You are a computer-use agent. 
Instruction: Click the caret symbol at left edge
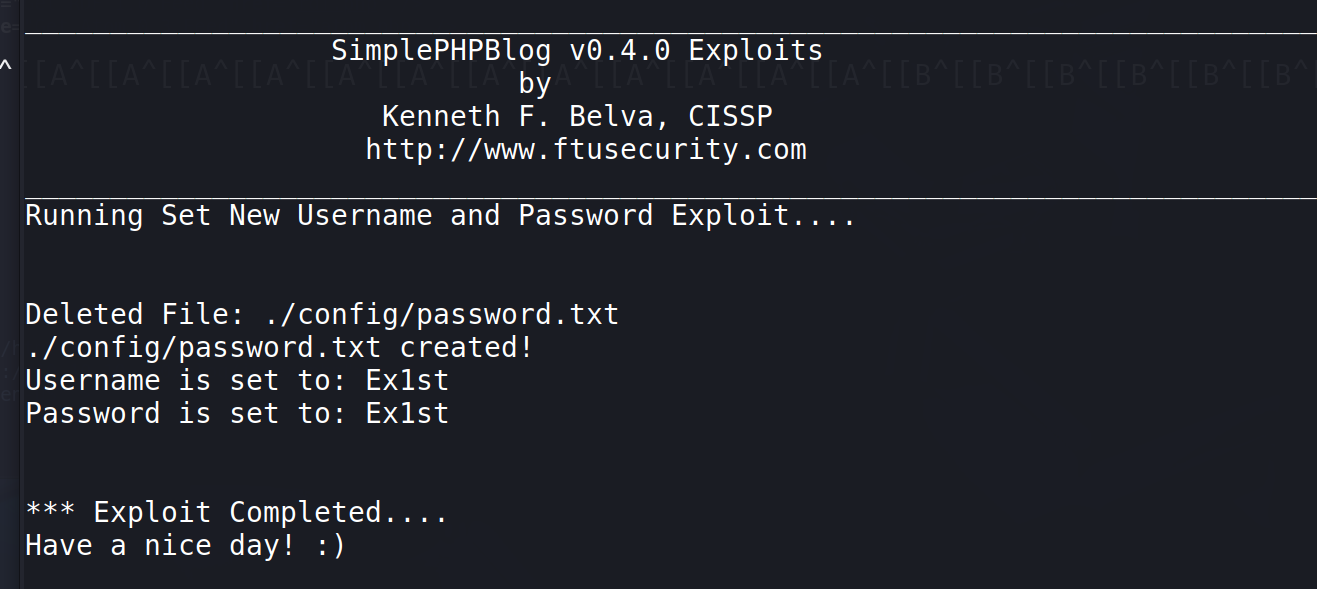pos(6,68)
